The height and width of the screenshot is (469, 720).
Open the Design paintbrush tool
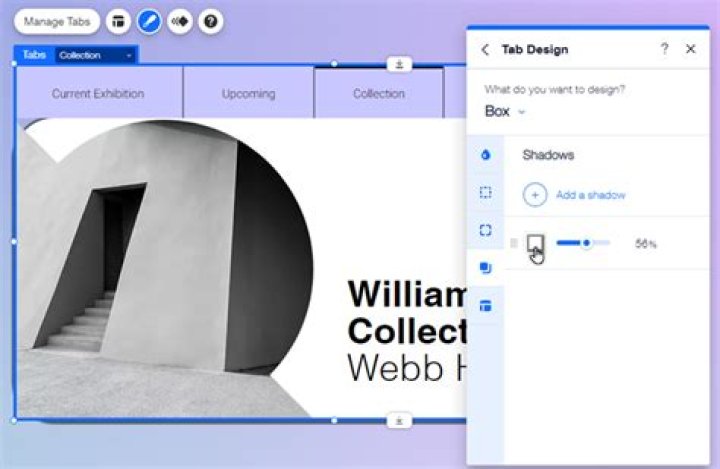coord(149,20)
